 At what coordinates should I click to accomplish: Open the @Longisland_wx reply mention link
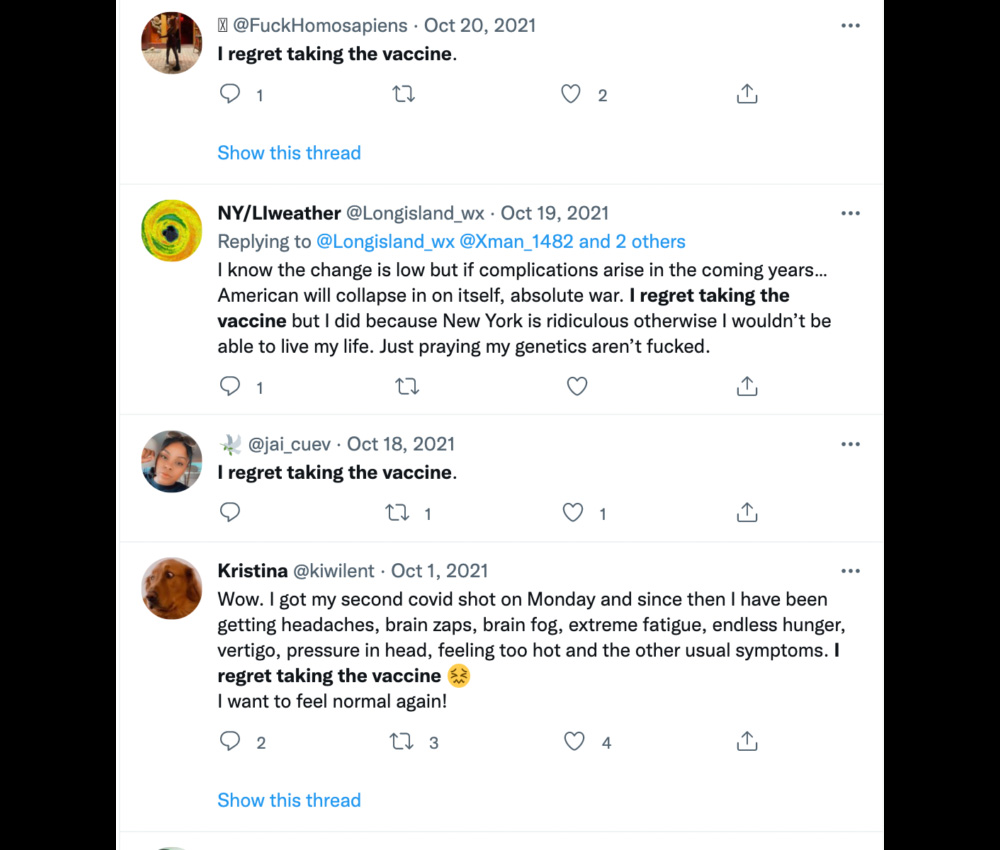point(385,242)
